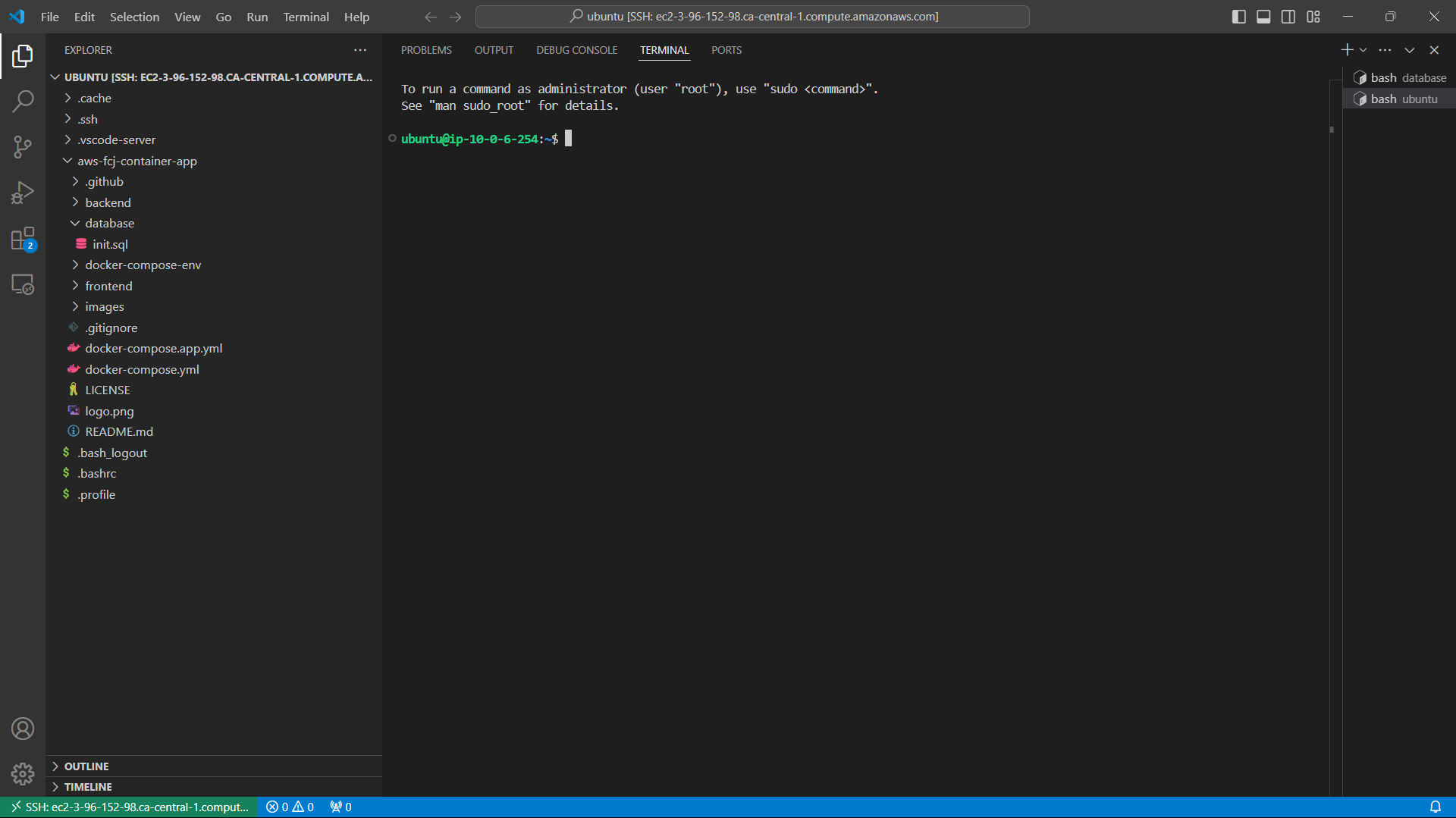Open the Source Control view icon
The image size is (1456, 818).
pos(23,147)
